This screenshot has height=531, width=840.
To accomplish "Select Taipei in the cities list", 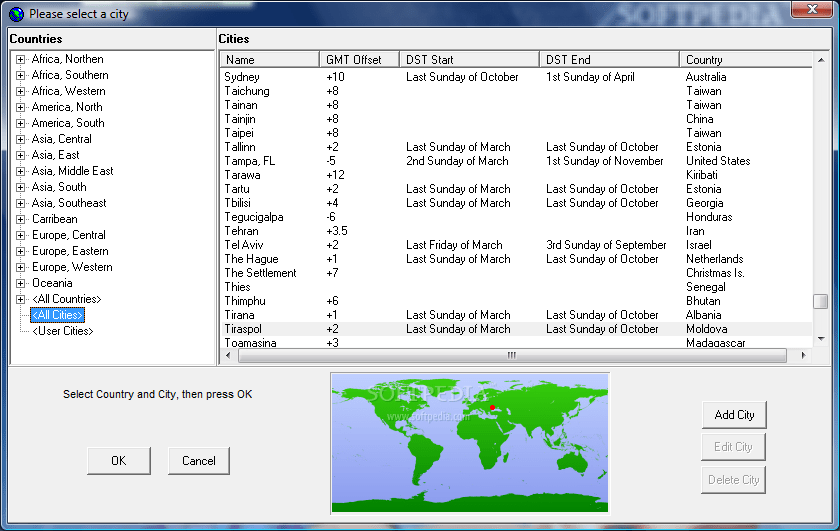I will (239, 133).
